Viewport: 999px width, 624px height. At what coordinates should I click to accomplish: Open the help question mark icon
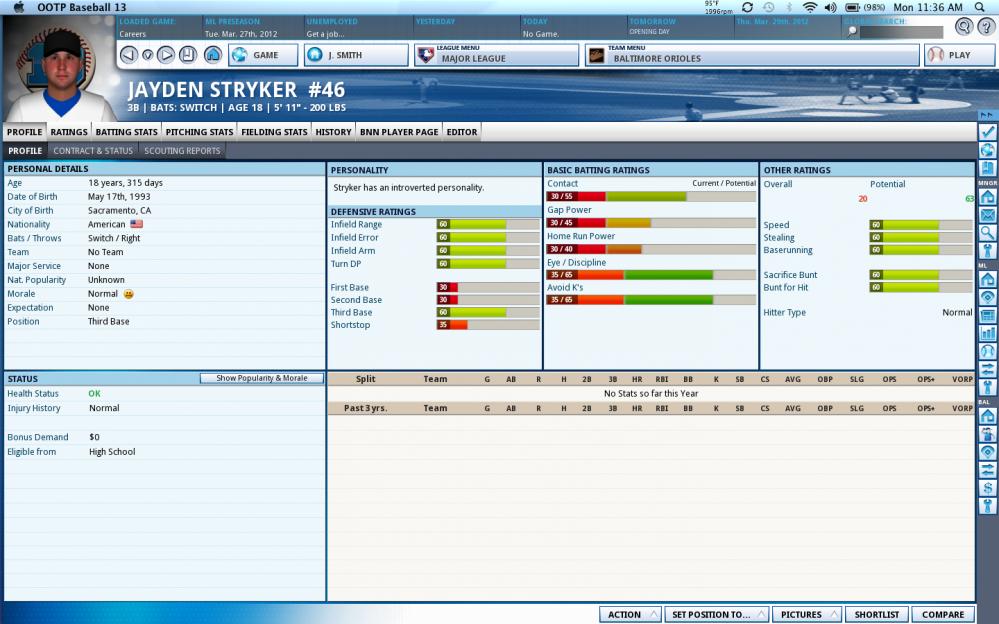[x=988, y=27]
